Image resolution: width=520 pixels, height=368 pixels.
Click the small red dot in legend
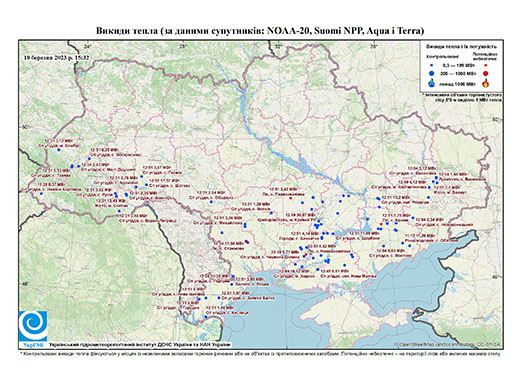(x=485, y=65)
